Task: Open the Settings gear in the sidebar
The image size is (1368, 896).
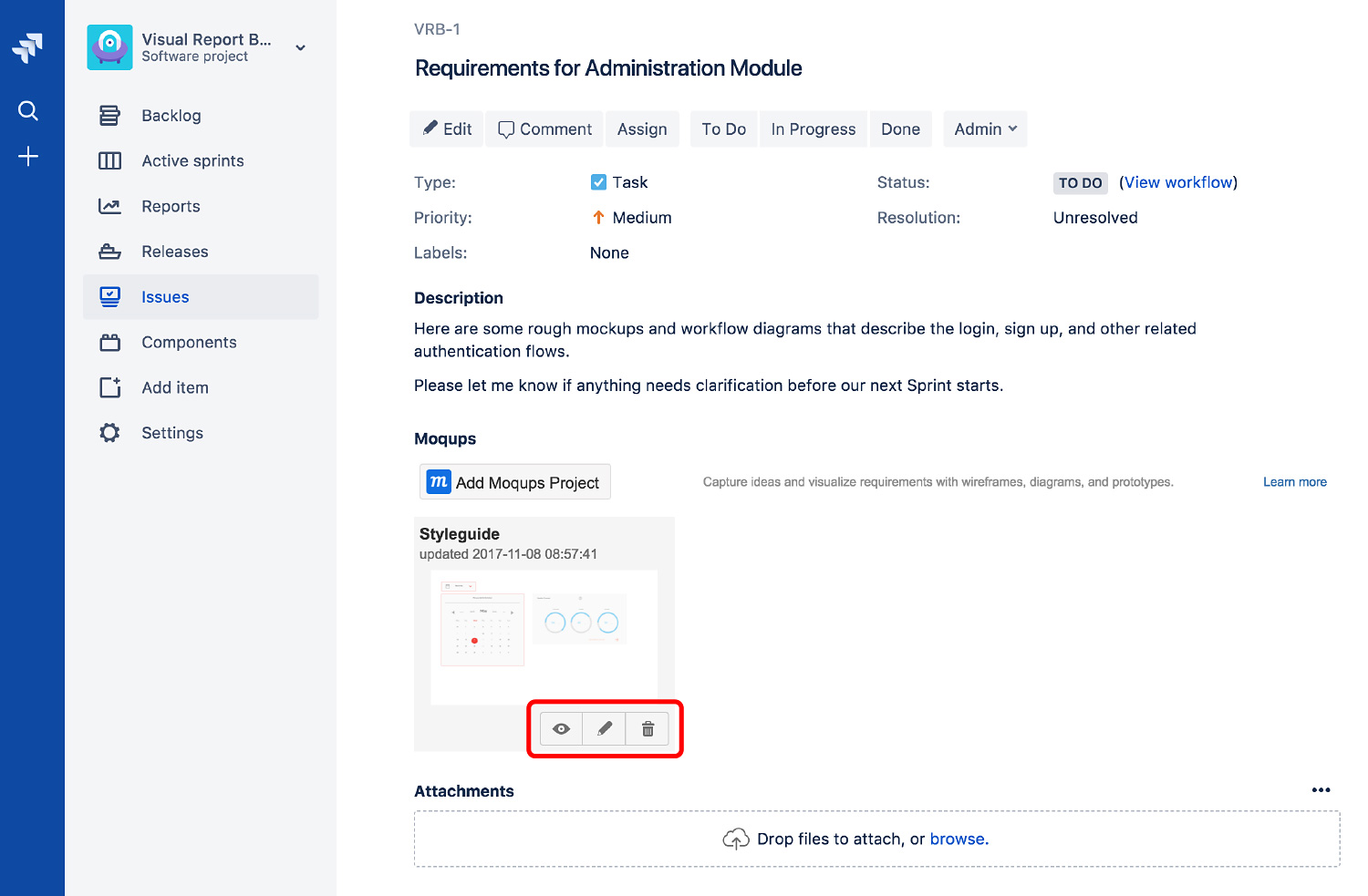Action: pos(109,433)
